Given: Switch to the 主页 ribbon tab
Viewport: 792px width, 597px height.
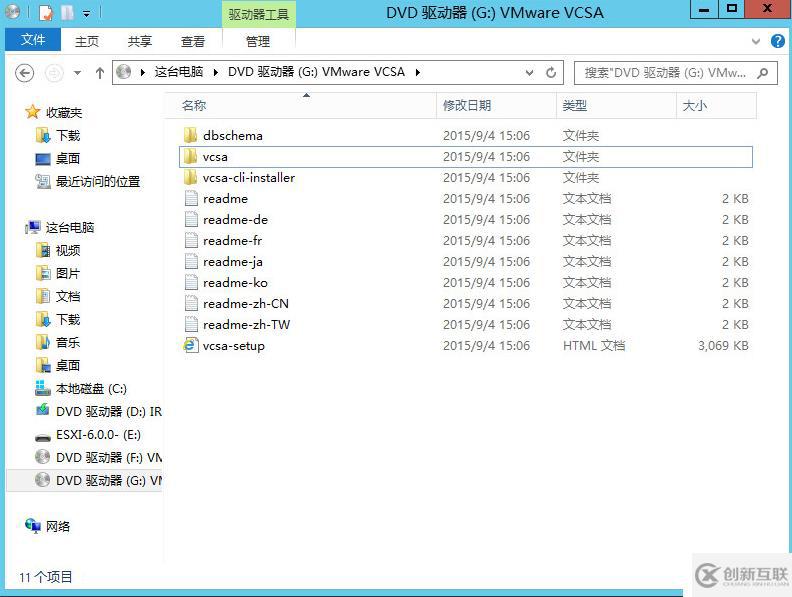Looking at the screenshot, I should click(x=87, y=41).
